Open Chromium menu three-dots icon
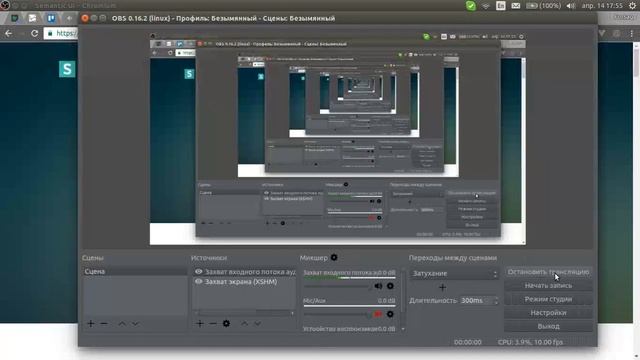This screenshot has width=640, height=360. pos(631,33)
